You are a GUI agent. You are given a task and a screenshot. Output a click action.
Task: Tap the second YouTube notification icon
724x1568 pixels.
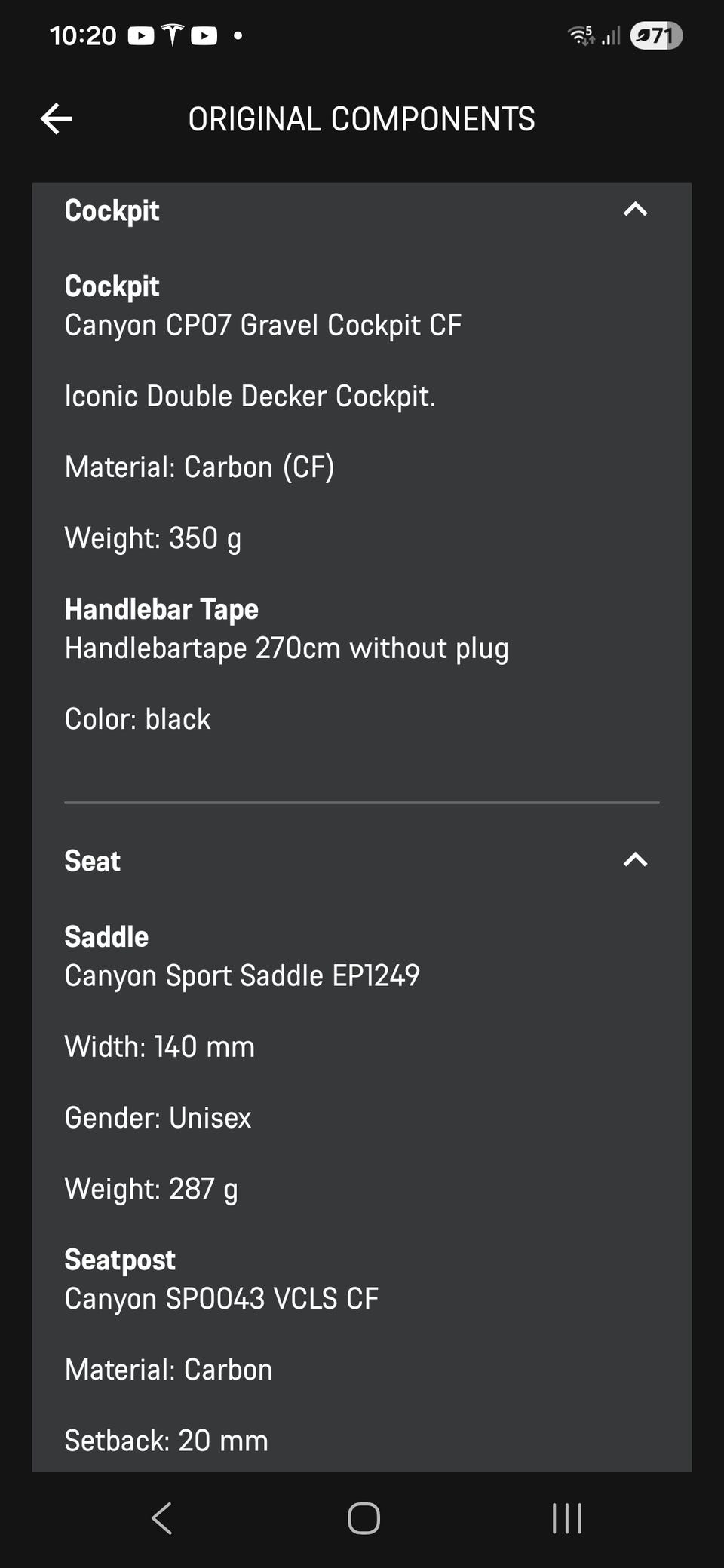point(204,35)
